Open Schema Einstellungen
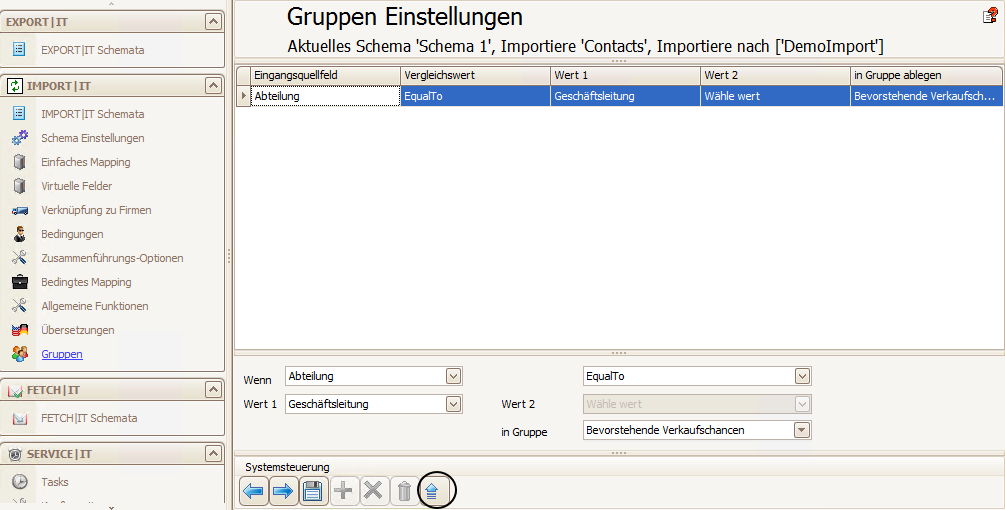The width and height of the screenshot is (1005, 510). click(92, 138)
